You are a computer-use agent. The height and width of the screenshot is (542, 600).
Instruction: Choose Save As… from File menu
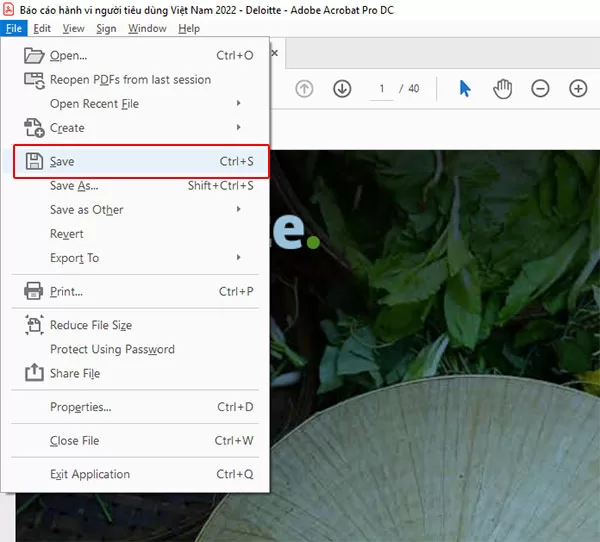pyautogui.click(x=135, y=186)
